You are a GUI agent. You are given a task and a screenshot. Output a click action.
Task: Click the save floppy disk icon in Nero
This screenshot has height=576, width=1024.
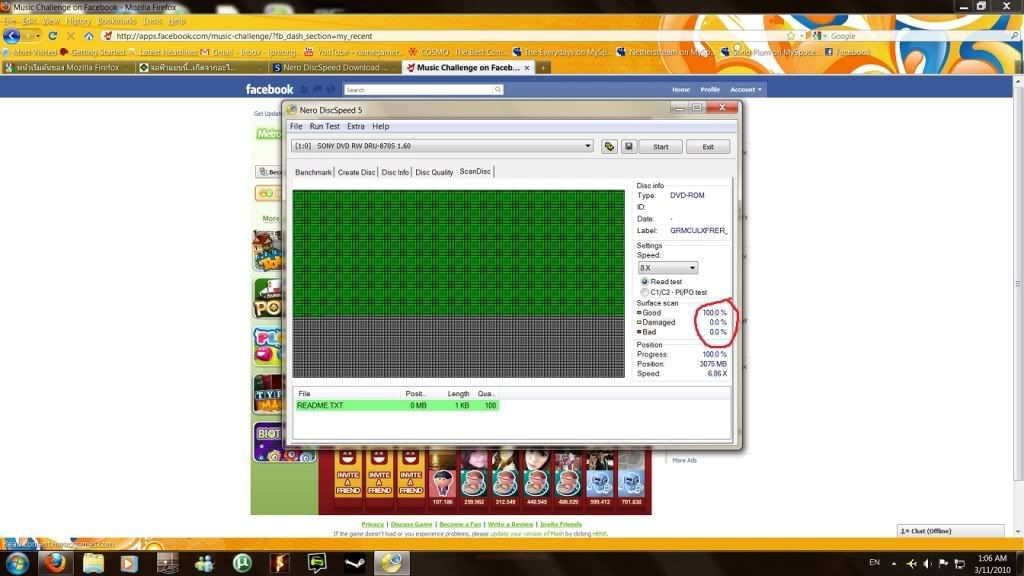coord(628,146)
